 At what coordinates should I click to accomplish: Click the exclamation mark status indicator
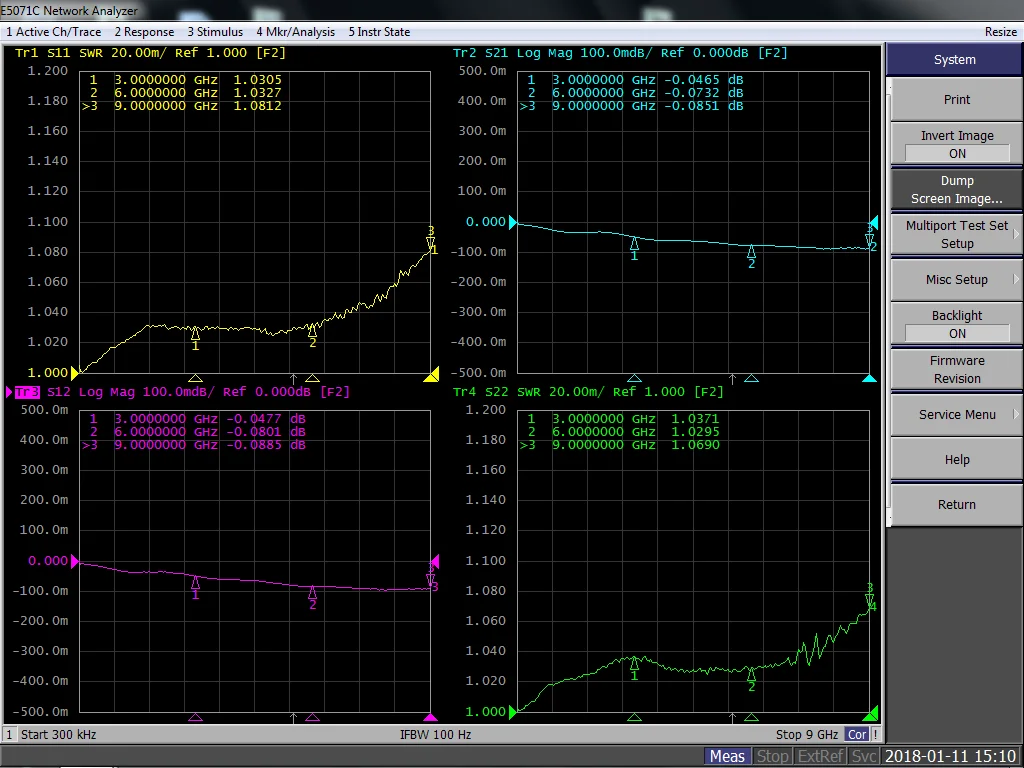click(x=876, y=735)
